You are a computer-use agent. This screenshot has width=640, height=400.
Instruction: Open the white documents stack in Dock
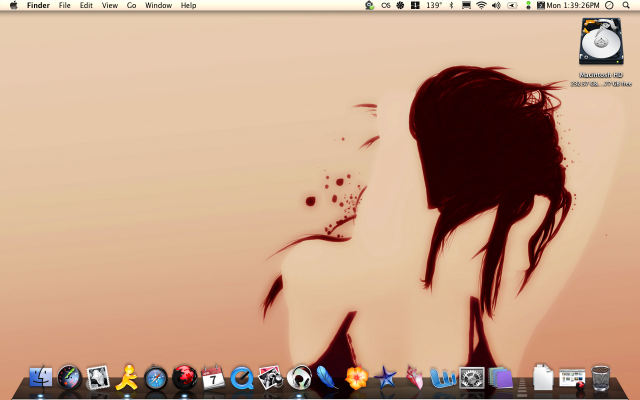tap(543, 377)
